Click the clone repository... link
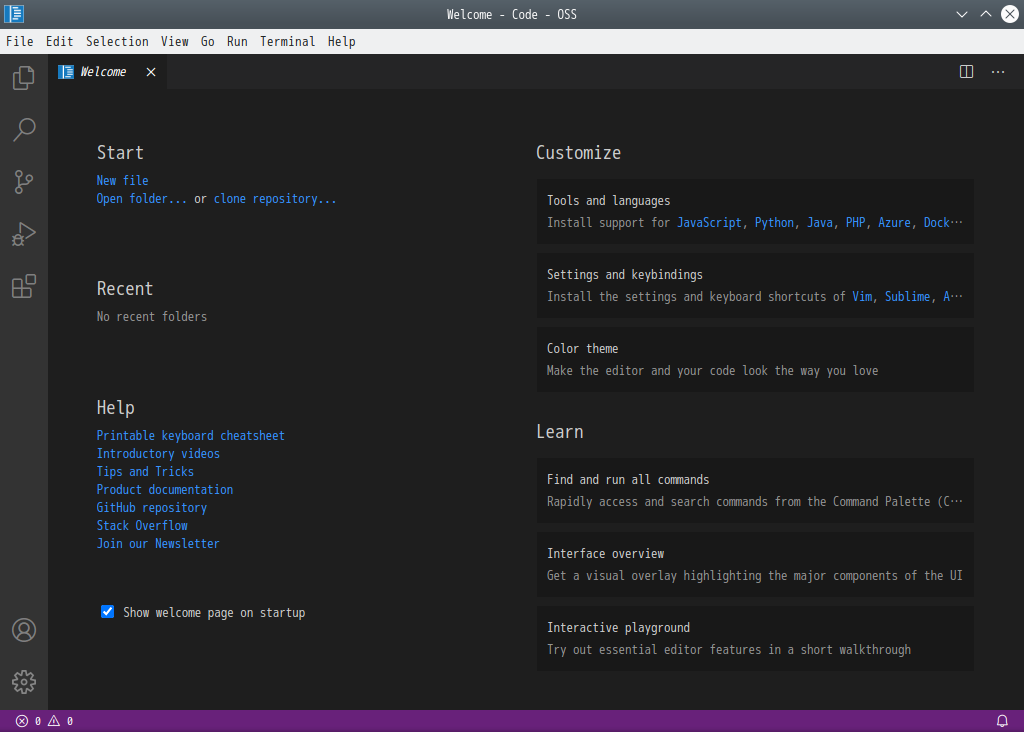 [x=275, y=199]
